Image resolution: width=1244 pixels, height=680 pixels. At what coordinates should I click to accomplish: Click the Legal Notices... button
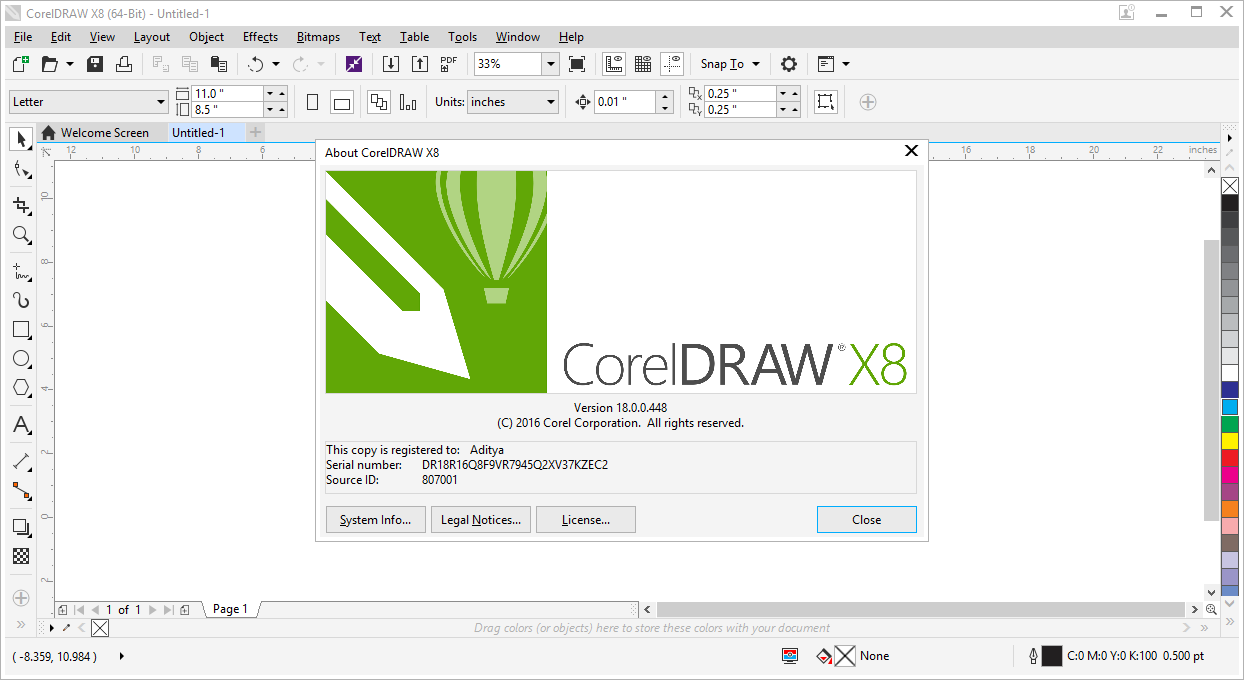pos(481,520)
